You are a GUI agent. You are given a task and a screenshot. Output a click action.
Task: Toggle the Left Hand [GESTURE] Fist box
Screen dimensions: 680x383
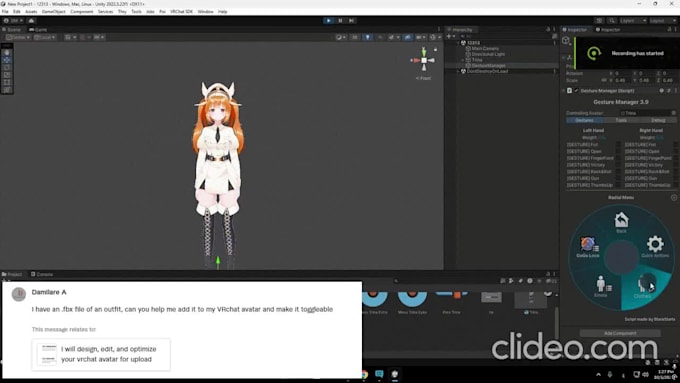618,144
